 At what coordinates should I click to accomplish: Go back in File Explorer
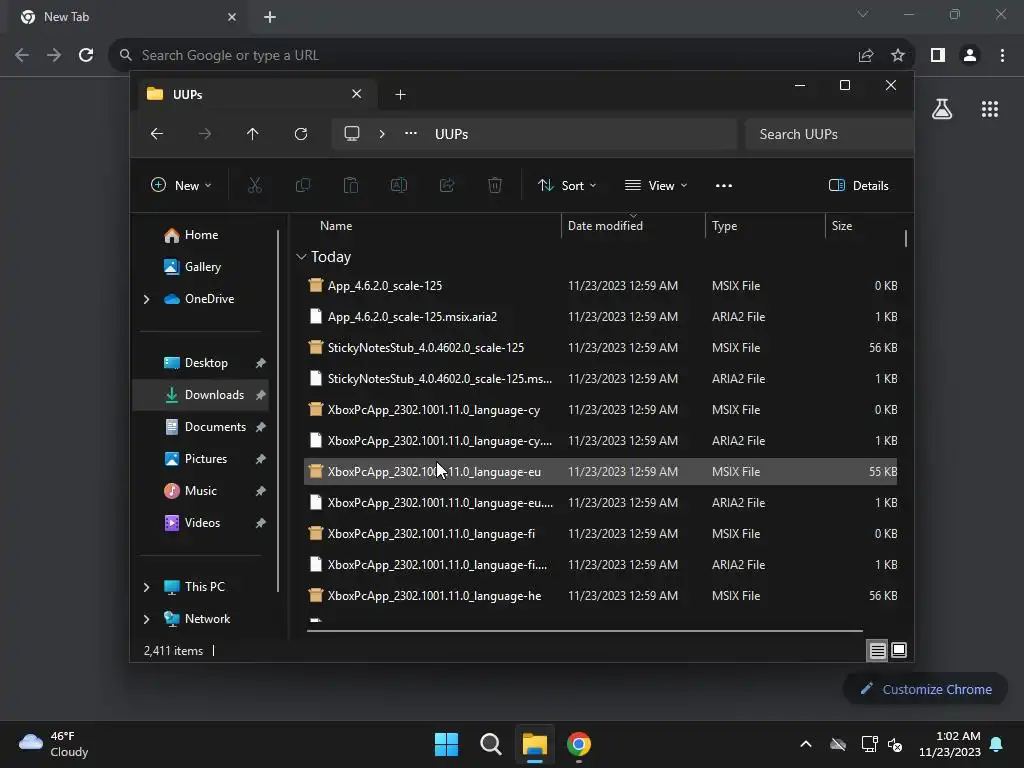157,134
